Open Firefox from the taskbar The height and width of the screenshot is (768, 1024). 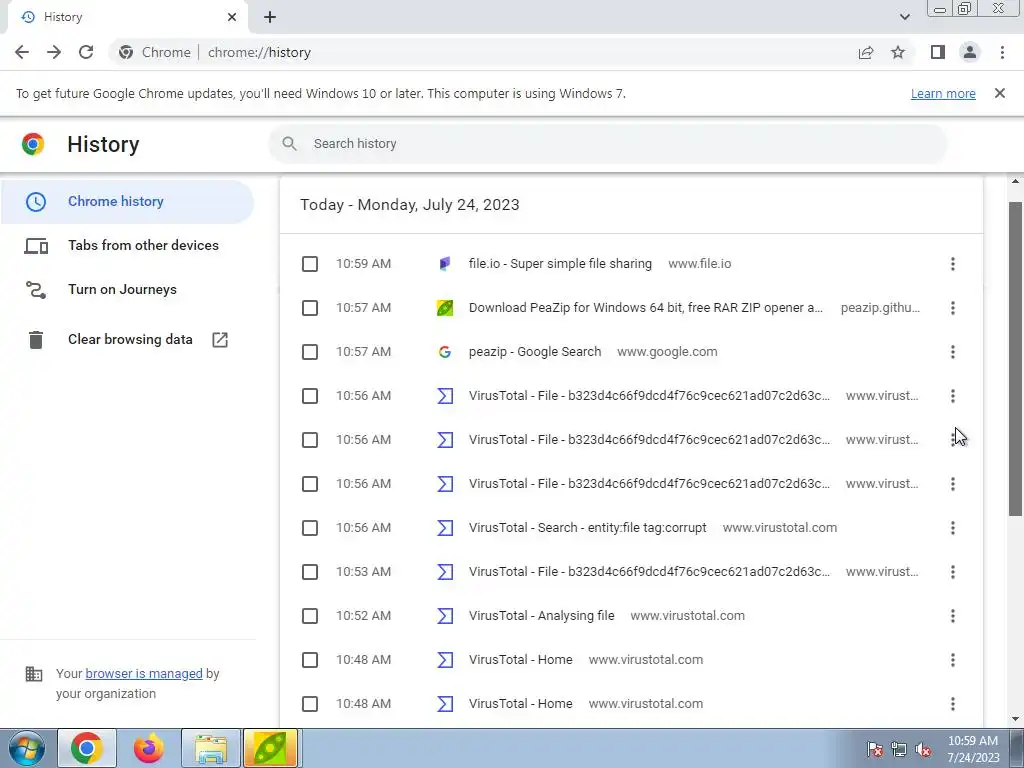coord(149,748)
